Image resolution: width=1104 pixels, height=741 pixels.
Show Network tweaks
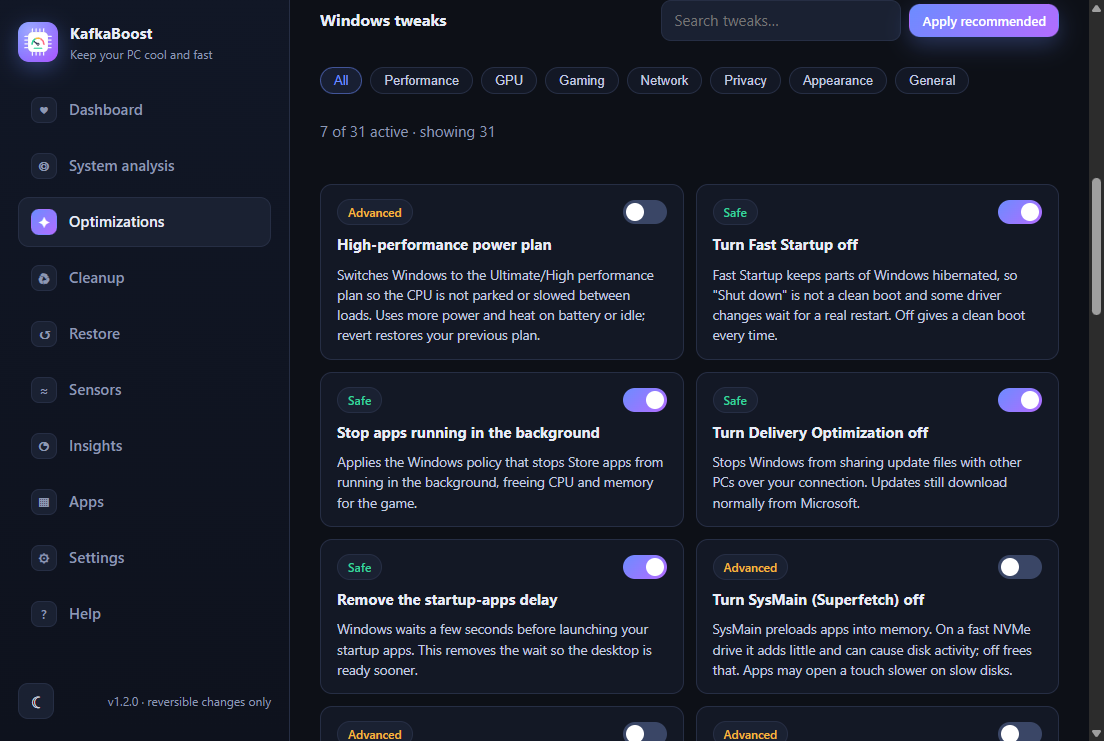pyautogui.click(x=664, y=80)
